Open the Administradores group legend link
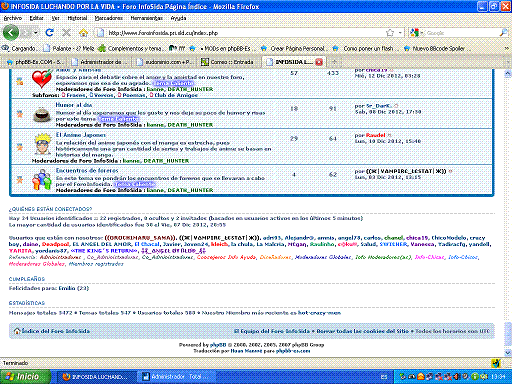 click(x=60, y=257)
